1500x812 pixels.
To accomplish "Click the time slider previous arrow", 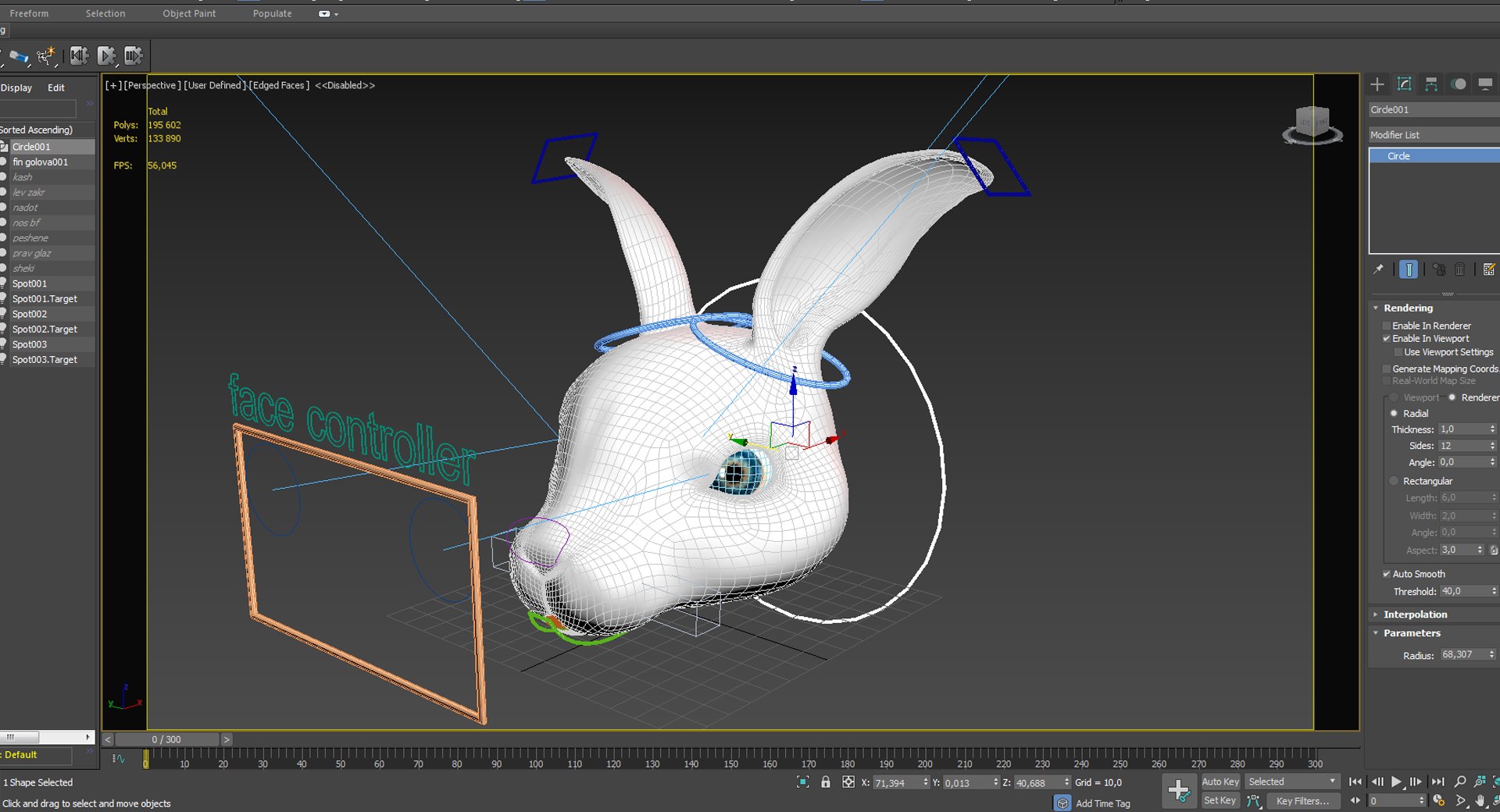I will [x=108, y=739].
